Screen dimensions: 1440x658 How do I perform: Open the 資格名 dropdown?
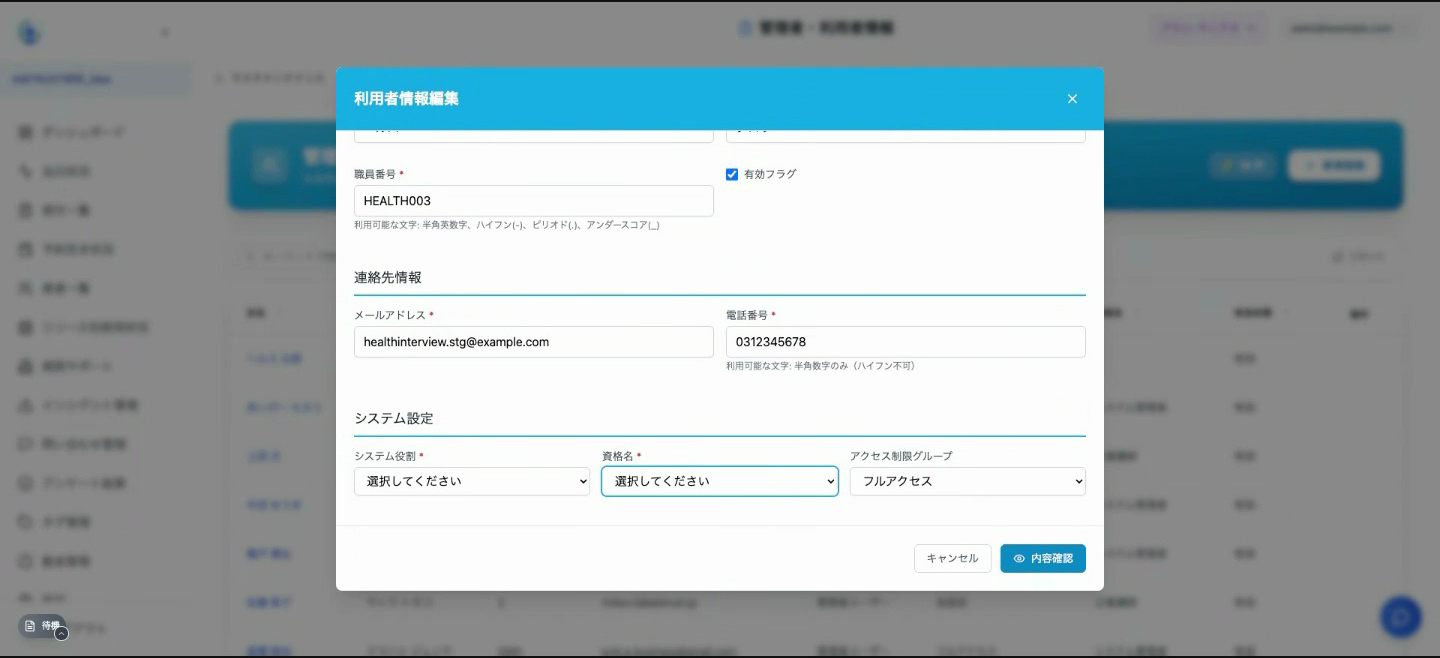pos(720,481)
